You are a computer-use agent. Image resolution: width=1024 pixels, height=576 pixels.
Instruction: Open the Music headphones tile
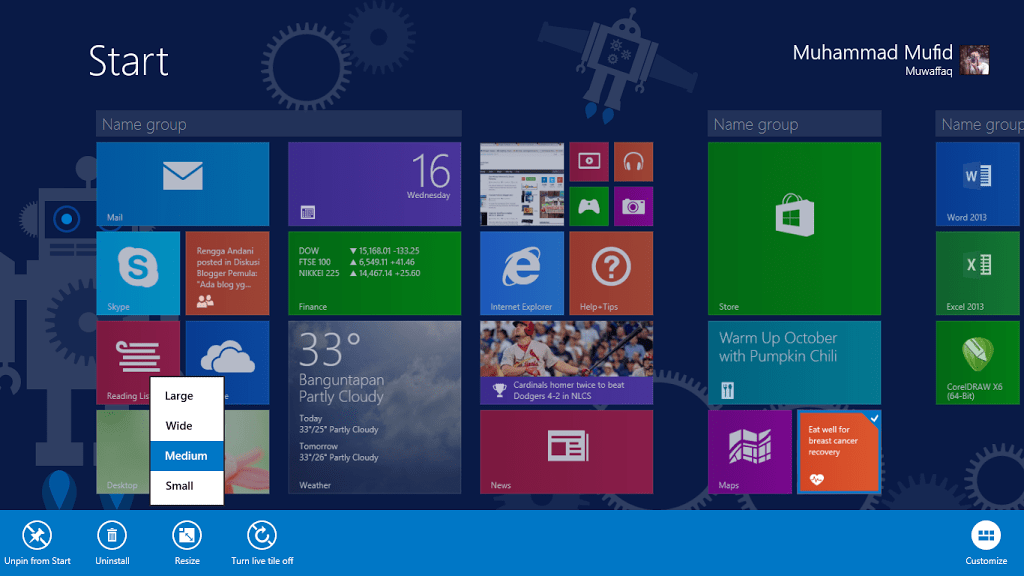[x=633, y=162]
